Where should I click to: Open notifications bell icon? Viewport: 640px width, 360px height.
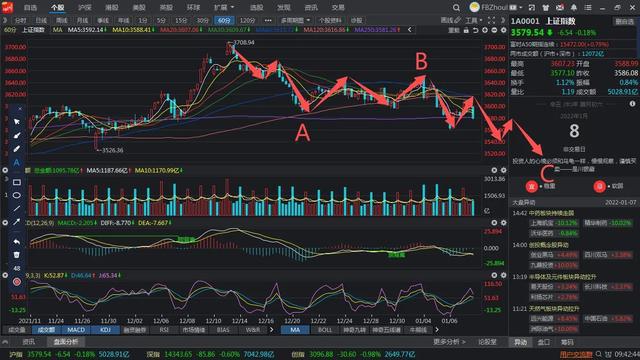point(574,7)
